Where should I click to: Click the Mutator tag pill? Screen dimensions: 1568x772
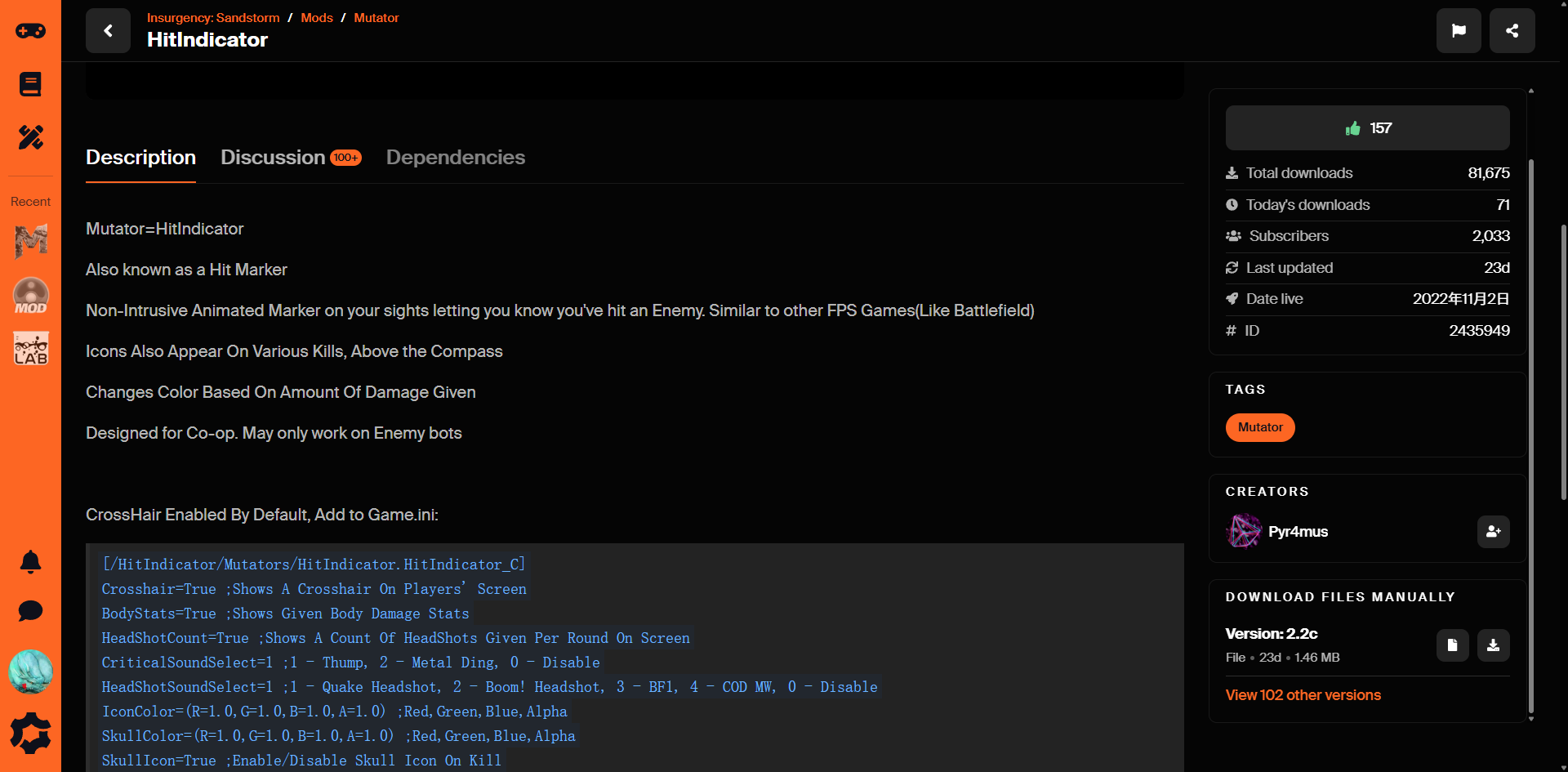[x=1260, y=427]
